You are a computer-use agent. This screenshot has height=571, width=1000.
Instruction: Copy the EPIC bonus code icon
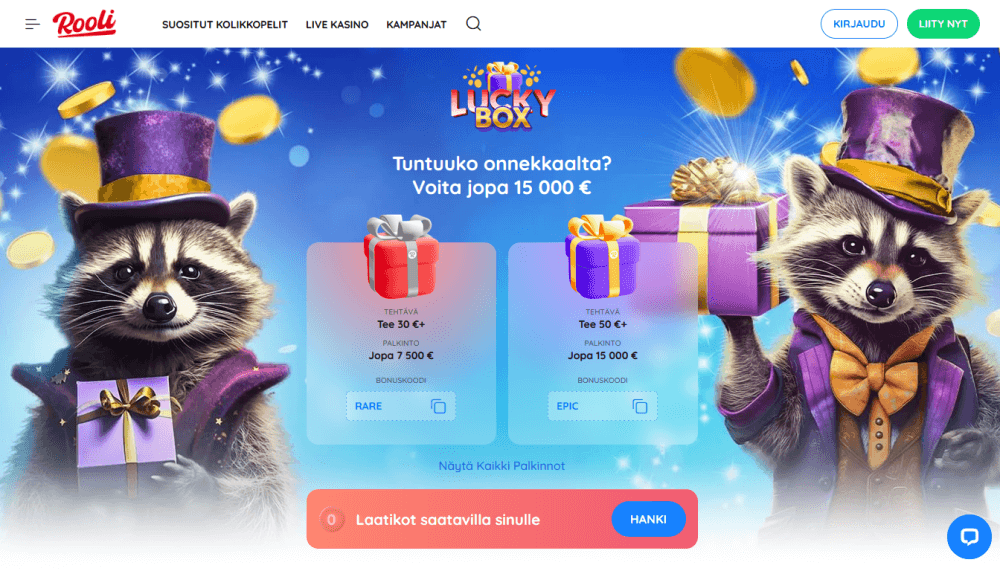(640, 406)
